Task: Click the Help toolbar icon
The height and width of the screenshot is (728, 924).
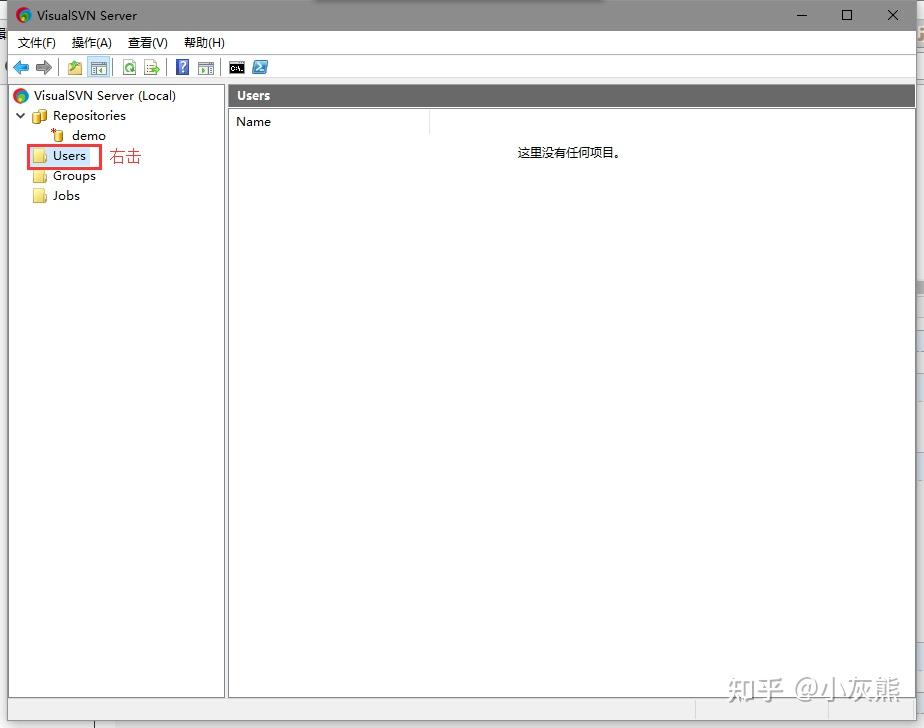Action: [x=182, y=67]
